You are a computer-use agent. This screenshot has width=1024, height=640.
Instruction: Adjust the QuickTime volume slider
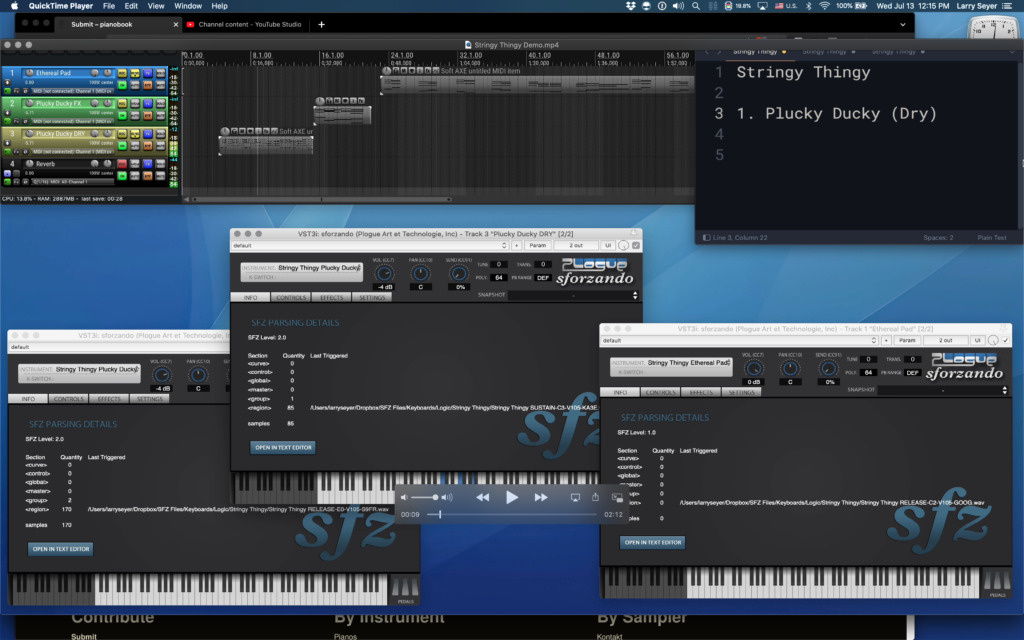pos(424,498)
